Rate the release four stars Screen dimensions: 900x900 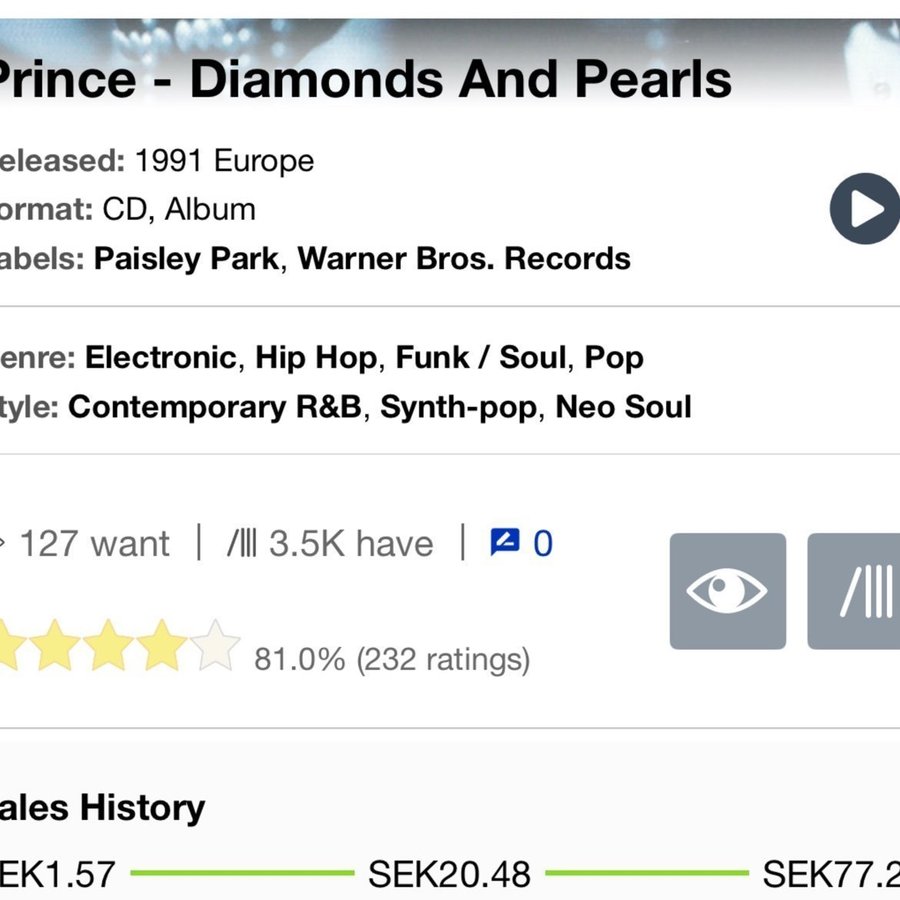tap(162, 646)
